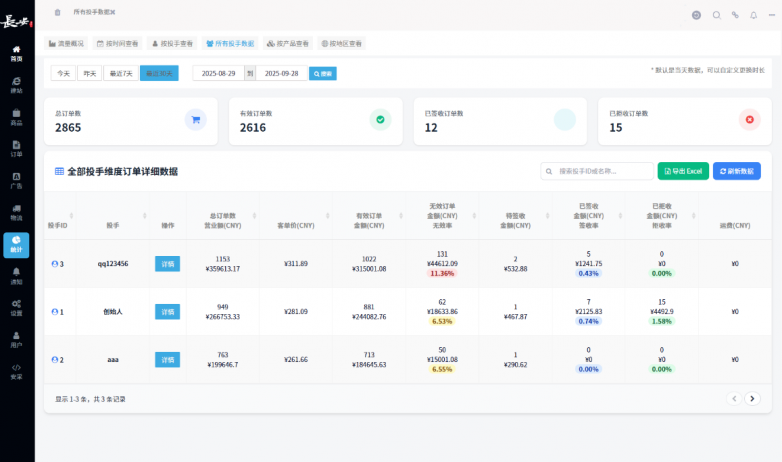This screenshot has width=782, height=462.
Task: Select the 昨天 date range option
Action: [90, 73]
